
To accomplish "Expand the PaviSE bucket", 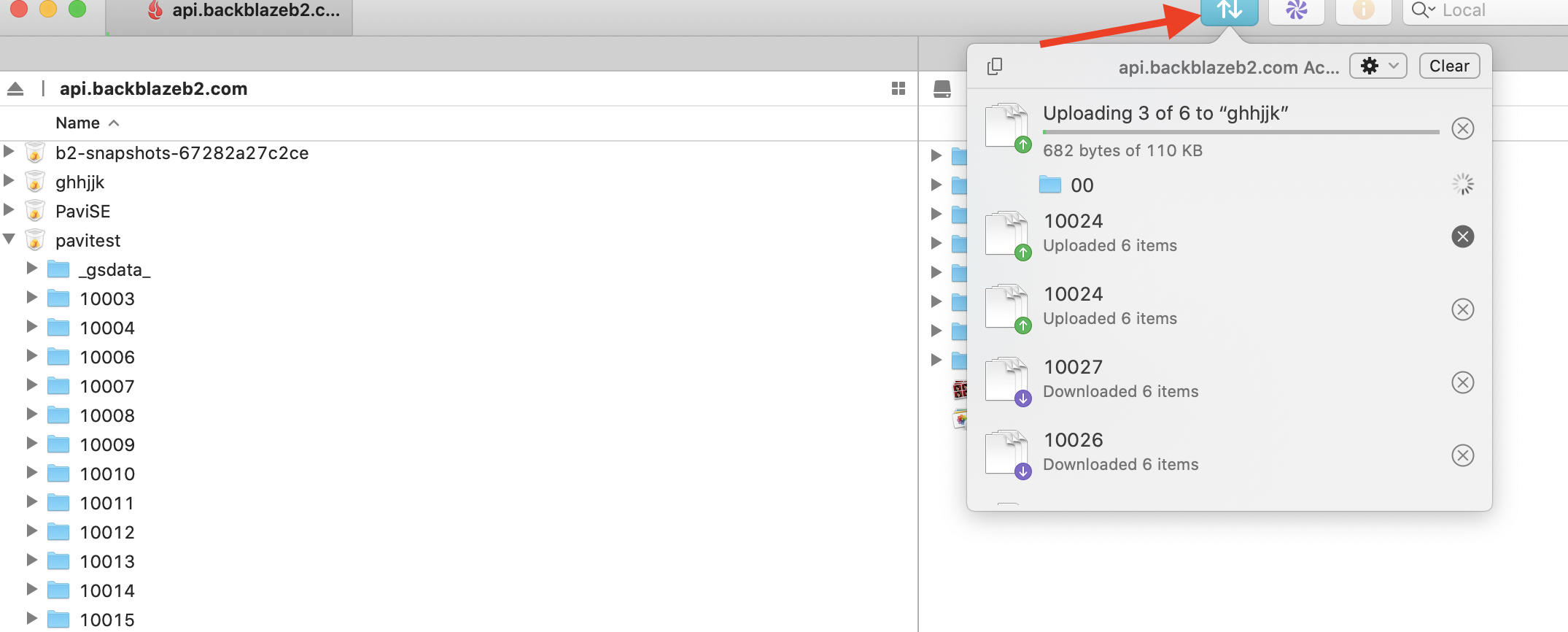I will pyautogui.click(x=9, y=209).
